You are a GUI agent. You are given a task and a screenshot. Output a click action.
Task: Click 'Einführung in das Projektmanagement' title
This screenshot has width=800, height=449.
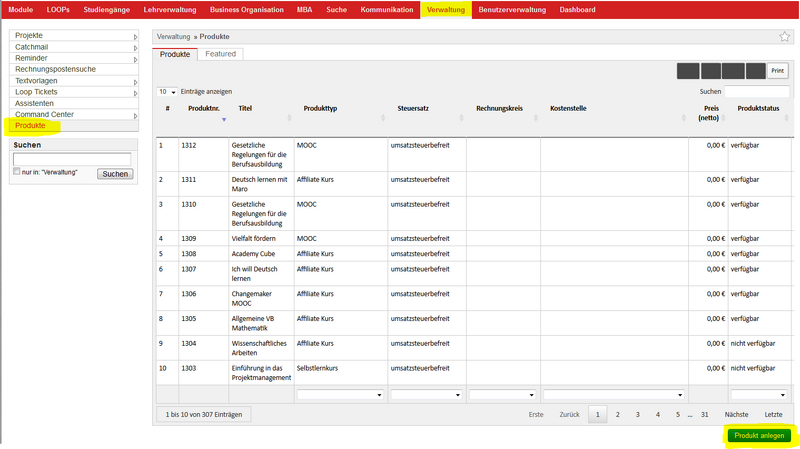(261, 373)
